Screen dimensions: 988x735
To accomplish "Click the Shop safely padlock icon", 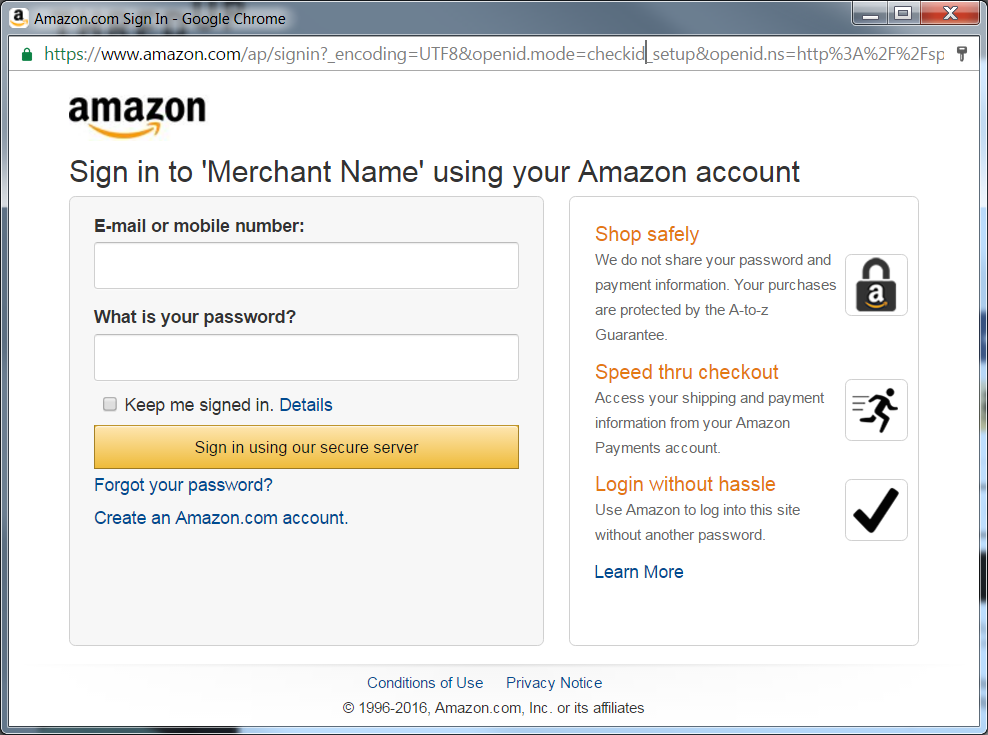I will pos(876,285).
